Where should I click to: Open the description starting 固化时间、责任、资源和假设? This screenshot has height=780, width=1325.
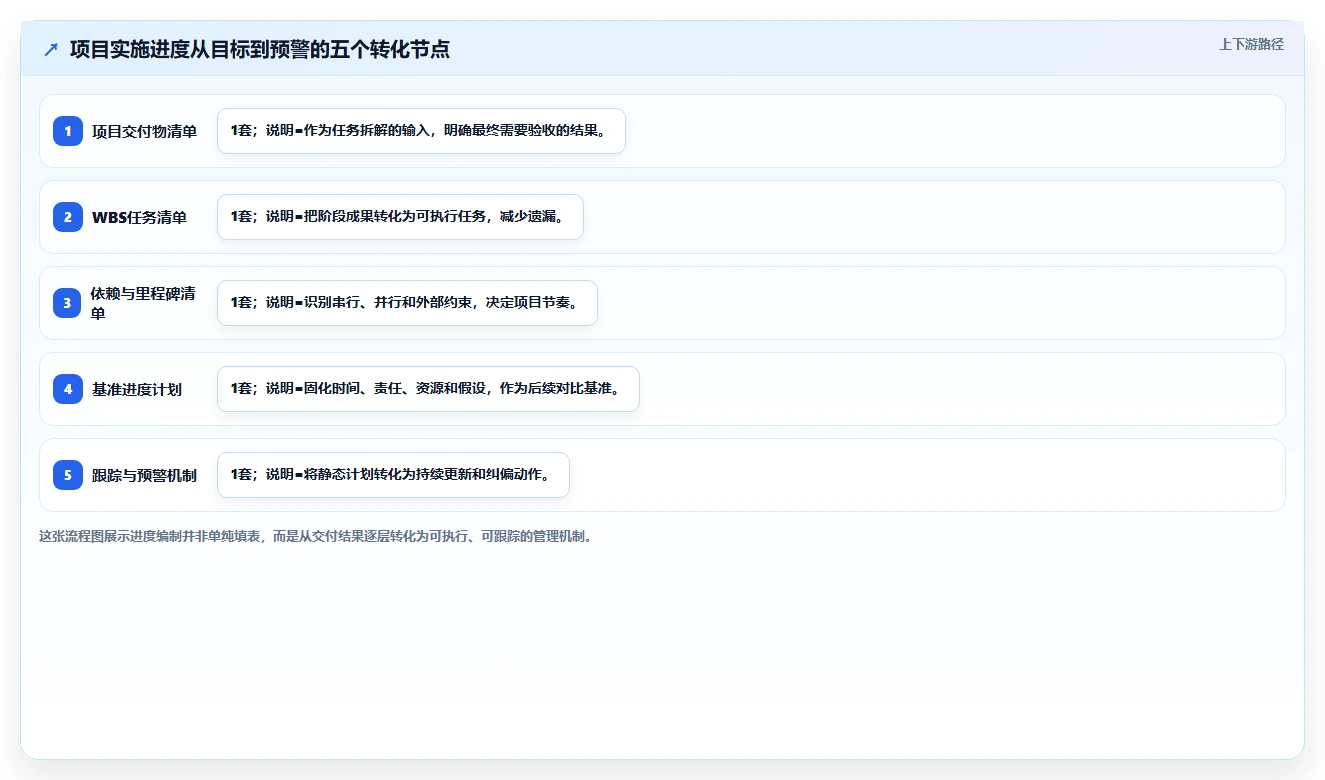428,389
